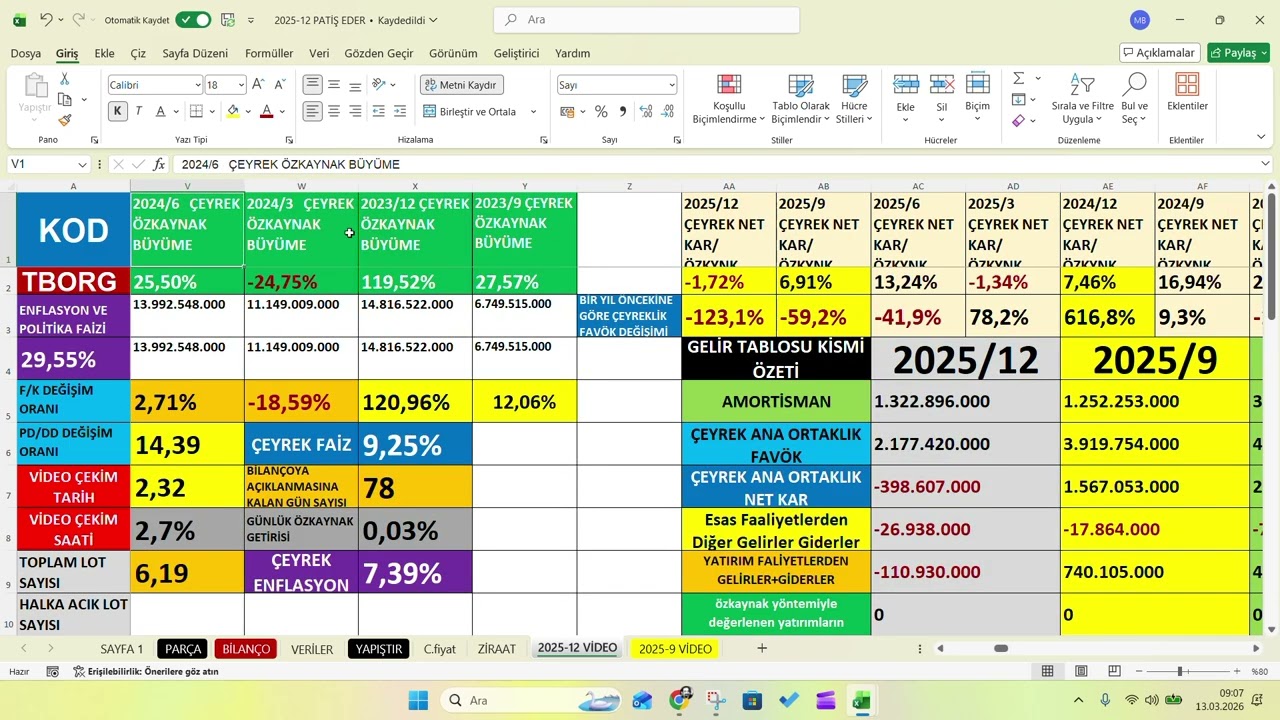Viewport: 1280px width, 720px height.
Task: Click the Cut scissors icon
Action: click(x=65, y=79)
